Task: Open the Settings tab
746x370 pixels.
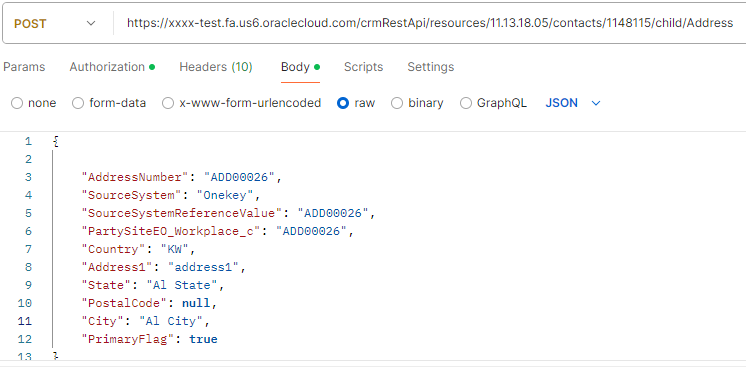Action: click(x=431, y=67)
